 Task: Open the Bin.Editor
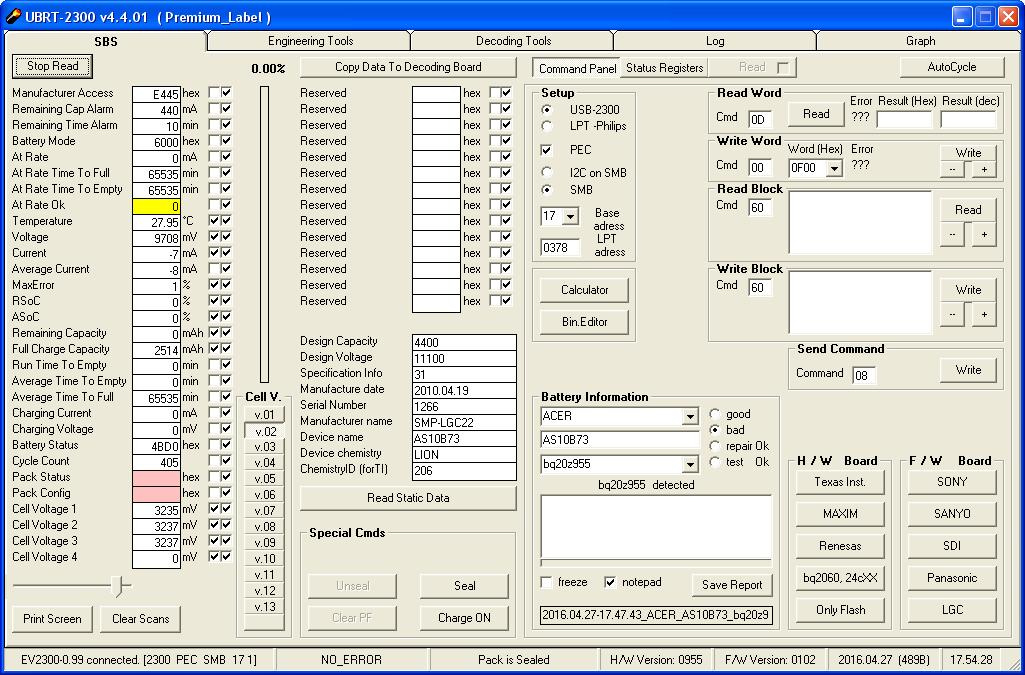(x=584, y=321)
